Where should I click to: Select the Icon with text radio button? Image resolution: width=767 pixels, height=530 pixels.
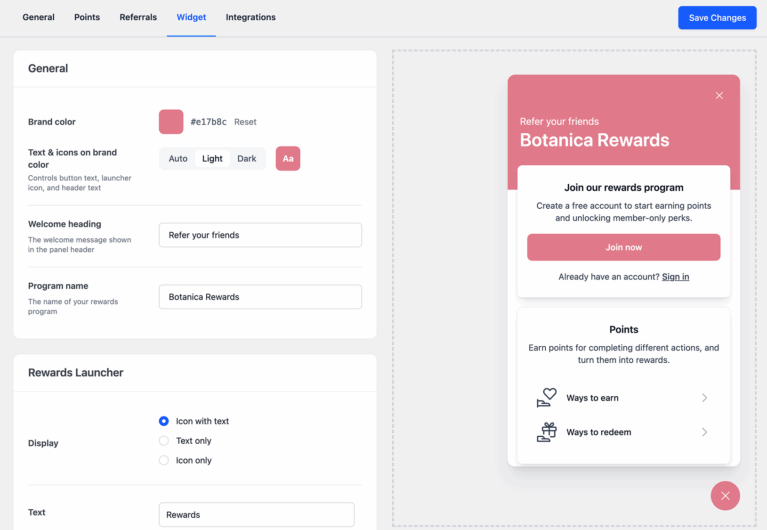[x=164, y=421]
